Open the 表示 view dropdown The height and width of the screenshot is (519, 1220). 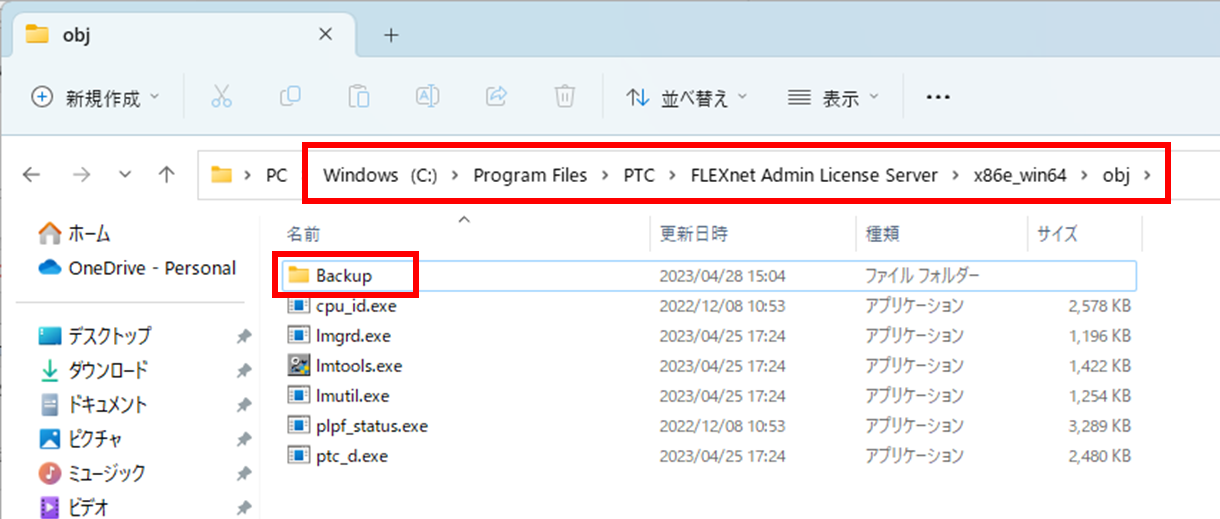(833, 97)
